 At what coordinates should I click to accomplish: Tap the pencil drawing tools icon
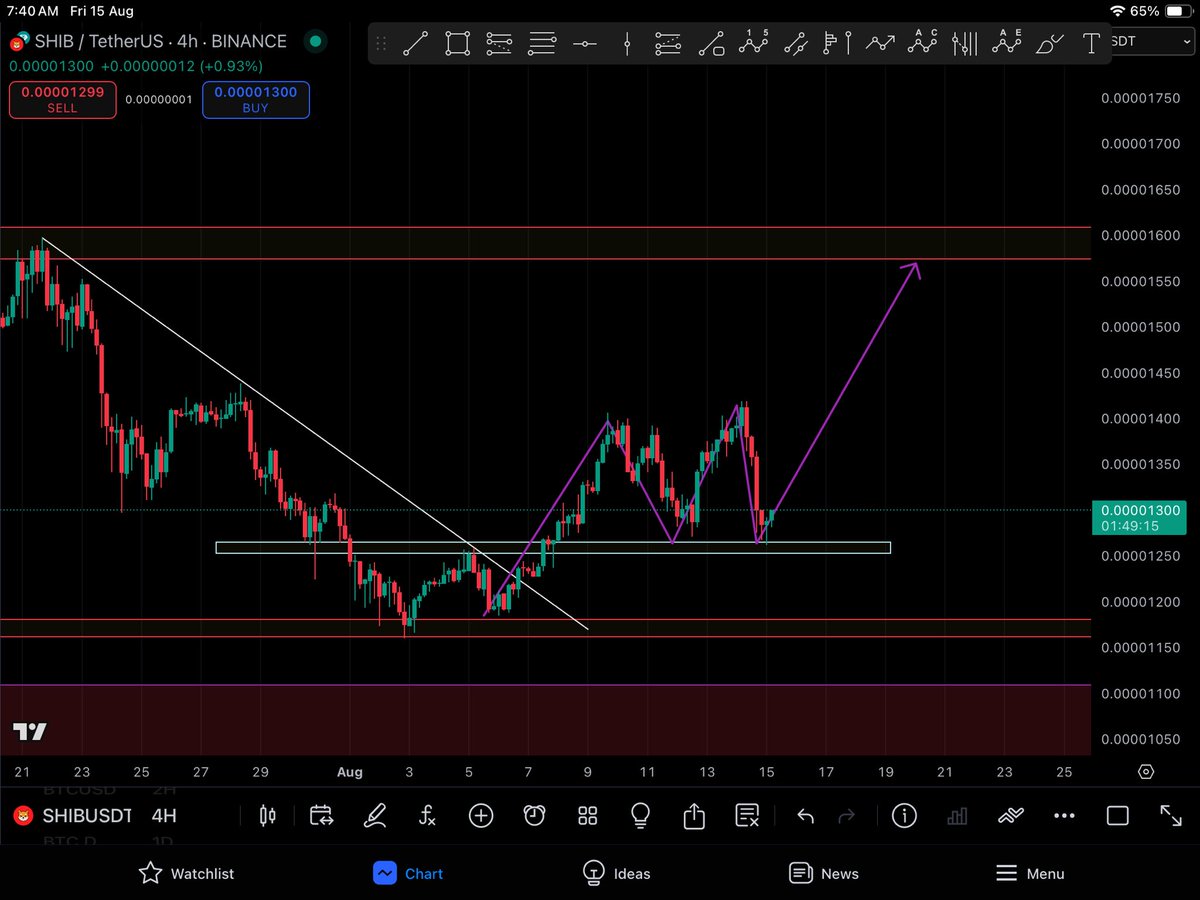[x=375, y=816]
